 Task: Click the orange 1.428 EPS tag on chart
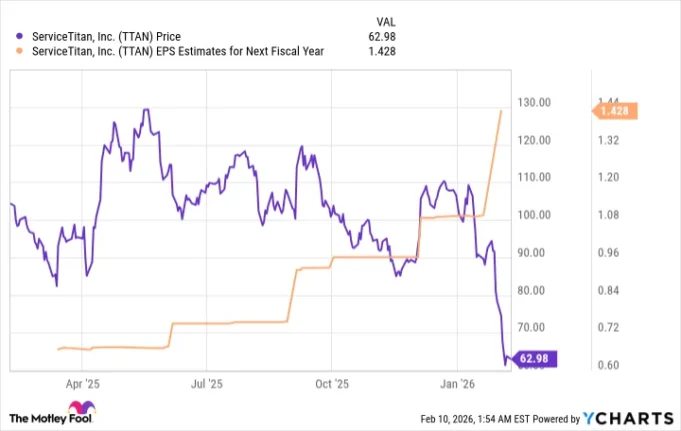click(x=612, y=111)
